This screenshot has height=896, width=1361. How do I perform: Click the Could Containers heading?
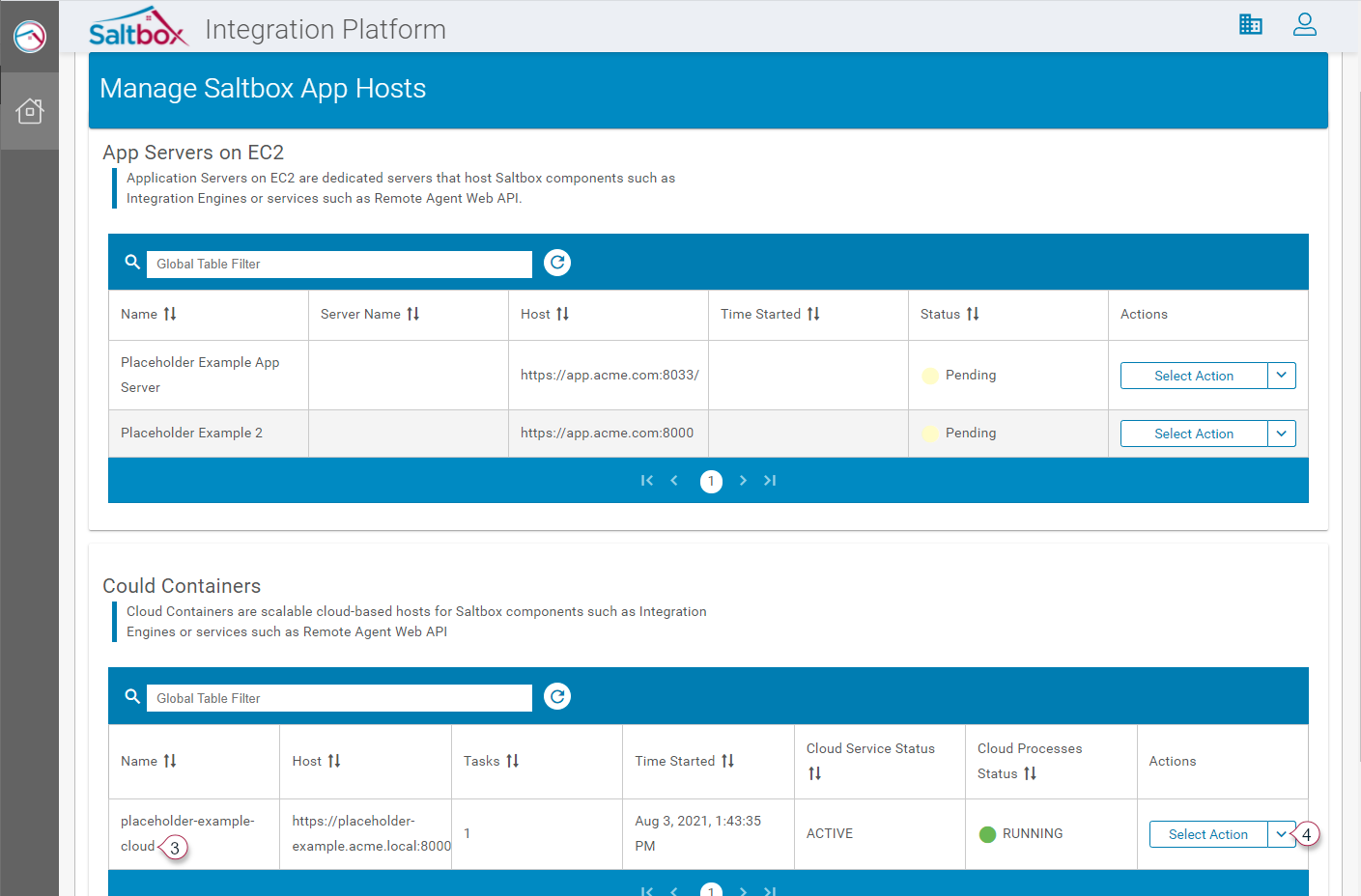pyautogui.click(x=182, y=586)
